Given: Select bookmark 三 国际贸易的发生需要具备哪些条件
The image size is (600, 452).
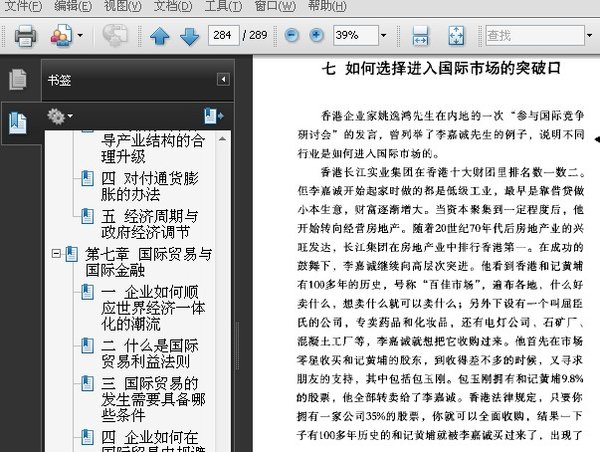Looking at the screenshot, I should click(153, 399).
